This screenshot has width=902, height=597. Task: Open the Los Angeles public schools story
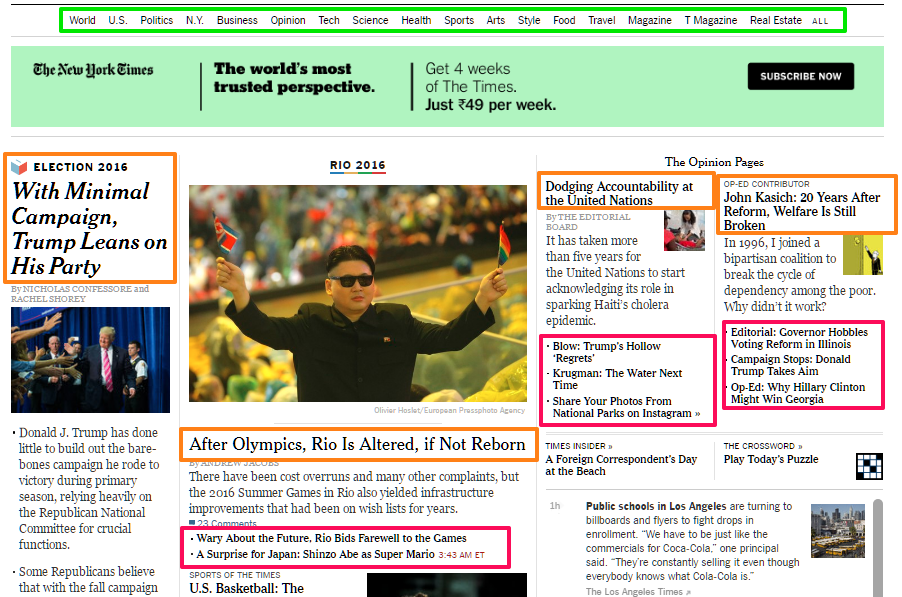[x=692, y=541]
